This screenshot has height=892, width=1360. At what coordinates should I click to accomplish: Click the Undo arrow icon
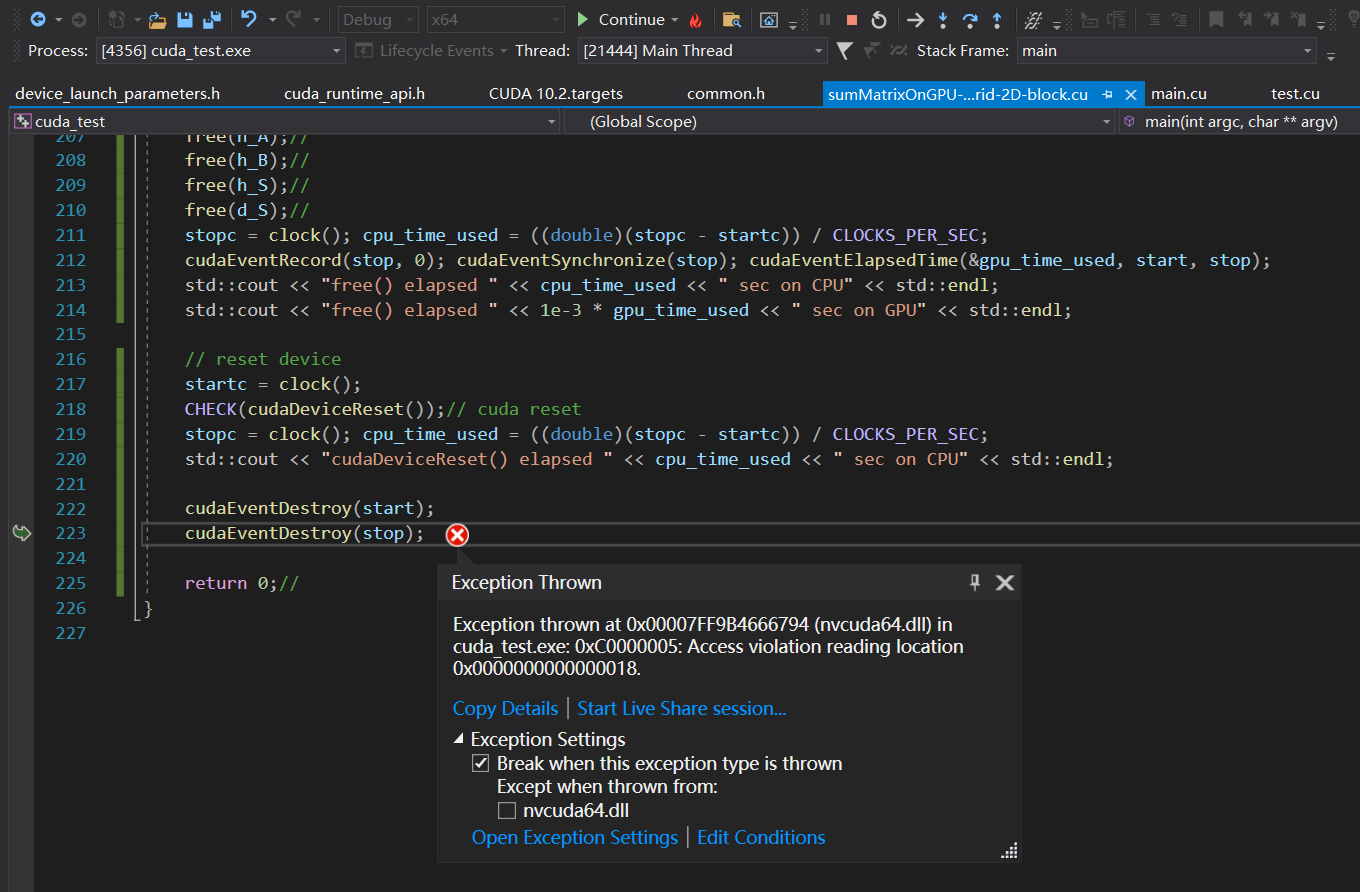click(249, 20)
